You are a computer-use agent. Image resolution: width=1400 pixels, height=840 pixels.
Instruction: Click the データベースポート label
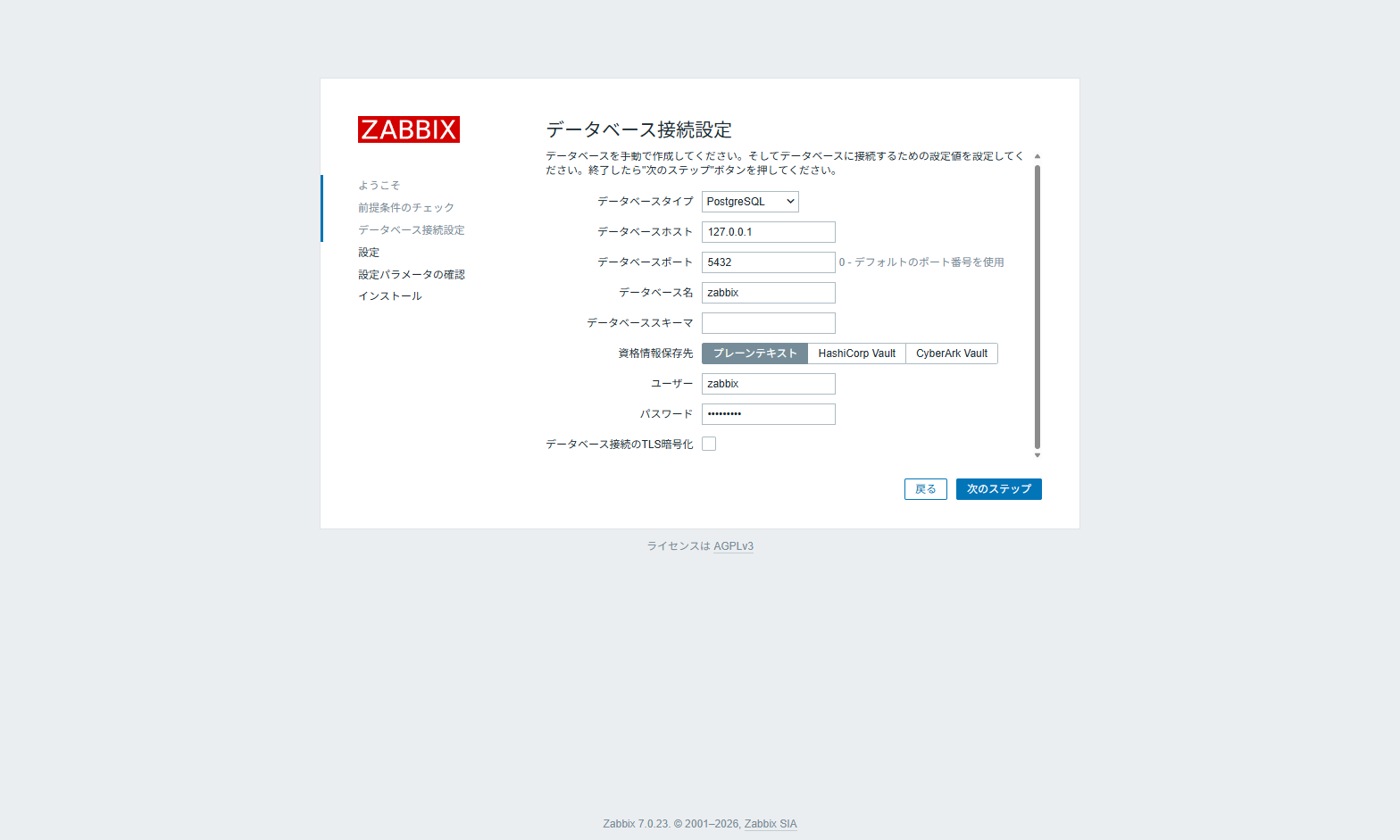pyautogui.click(x=645, y=262)
